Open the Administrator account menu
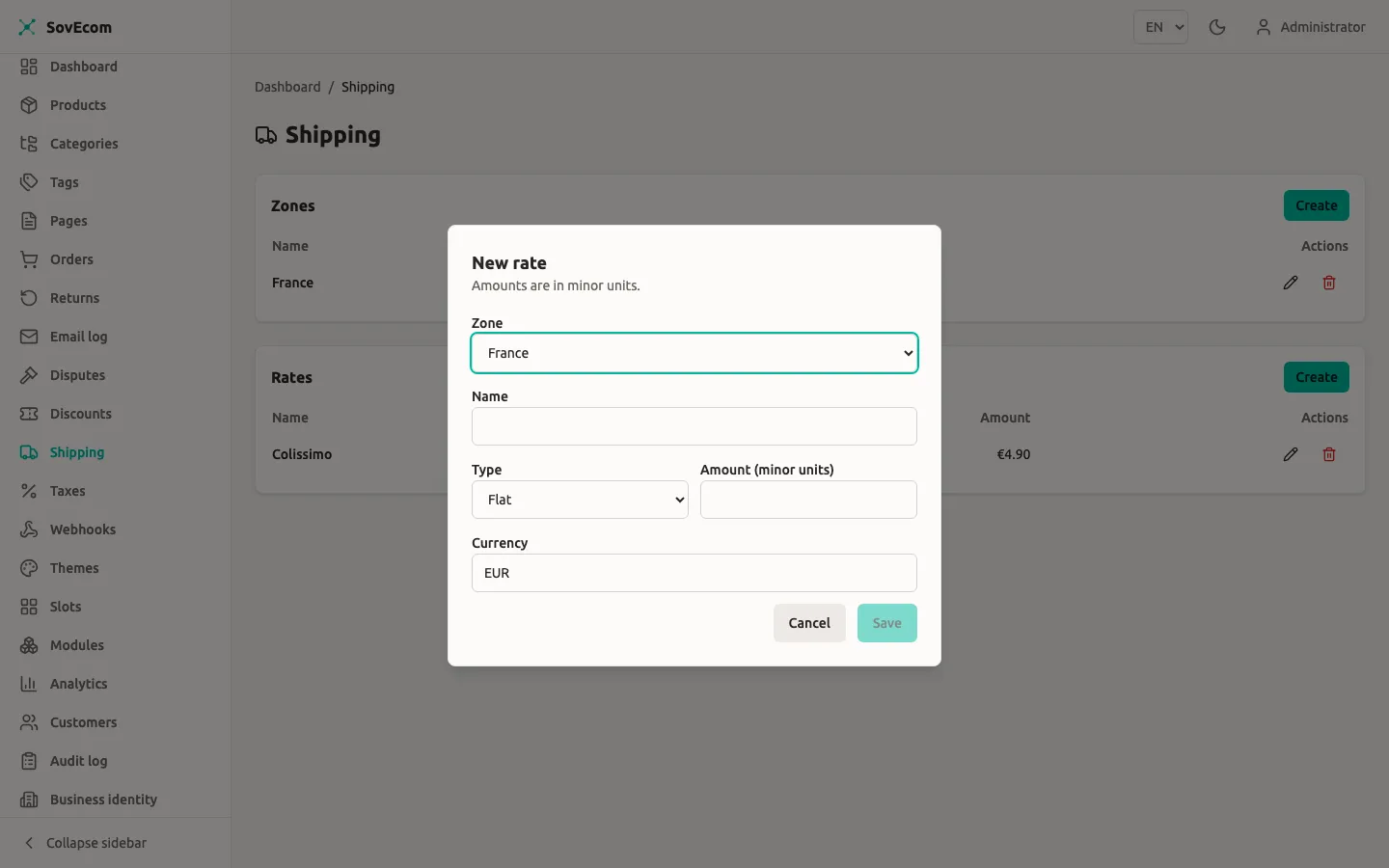This screenshot has height=868, width=1389. pos(1311,27)
